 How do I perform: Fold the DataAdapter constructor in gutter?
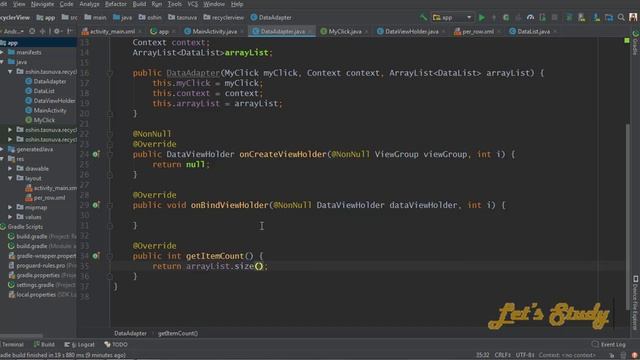pyautogui.click(x=110, y=73)
